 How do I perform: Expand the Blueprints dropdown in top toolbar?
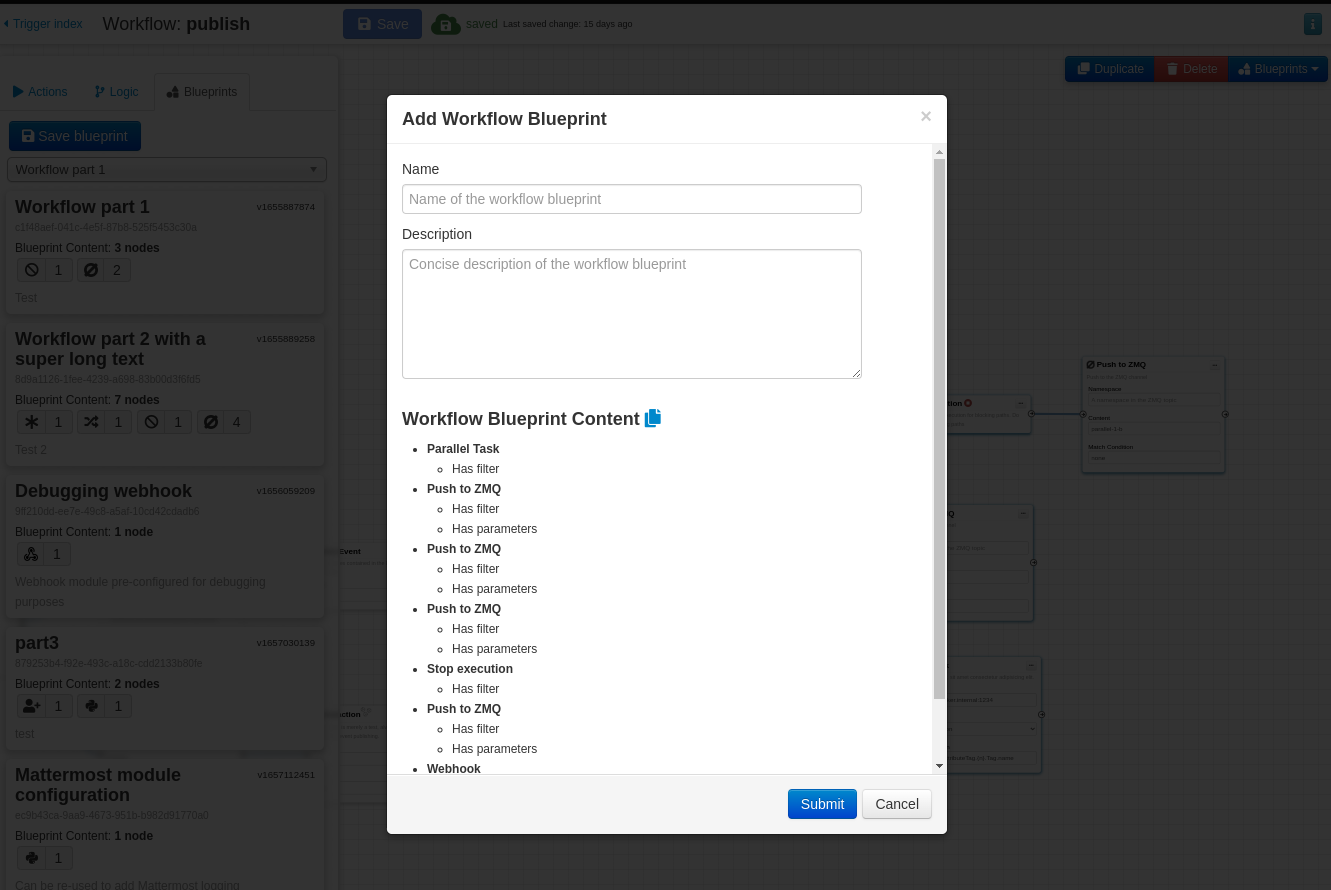pyautogui.click(x=1277, y=69)
